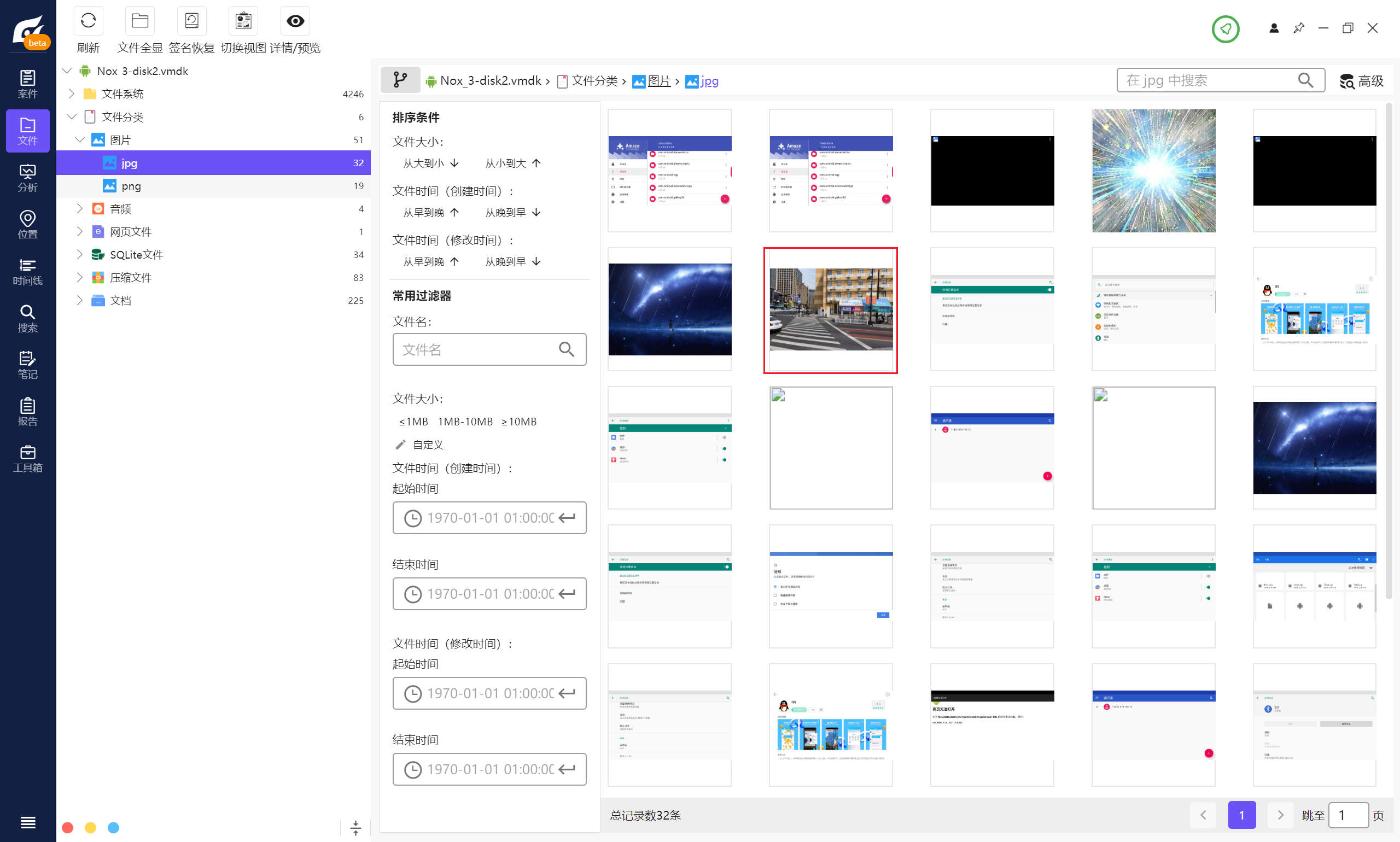The width and height of the screenshot is (1400, 842).
Task: Click the pencil 自定义 size icon
Action: (400, 445)
